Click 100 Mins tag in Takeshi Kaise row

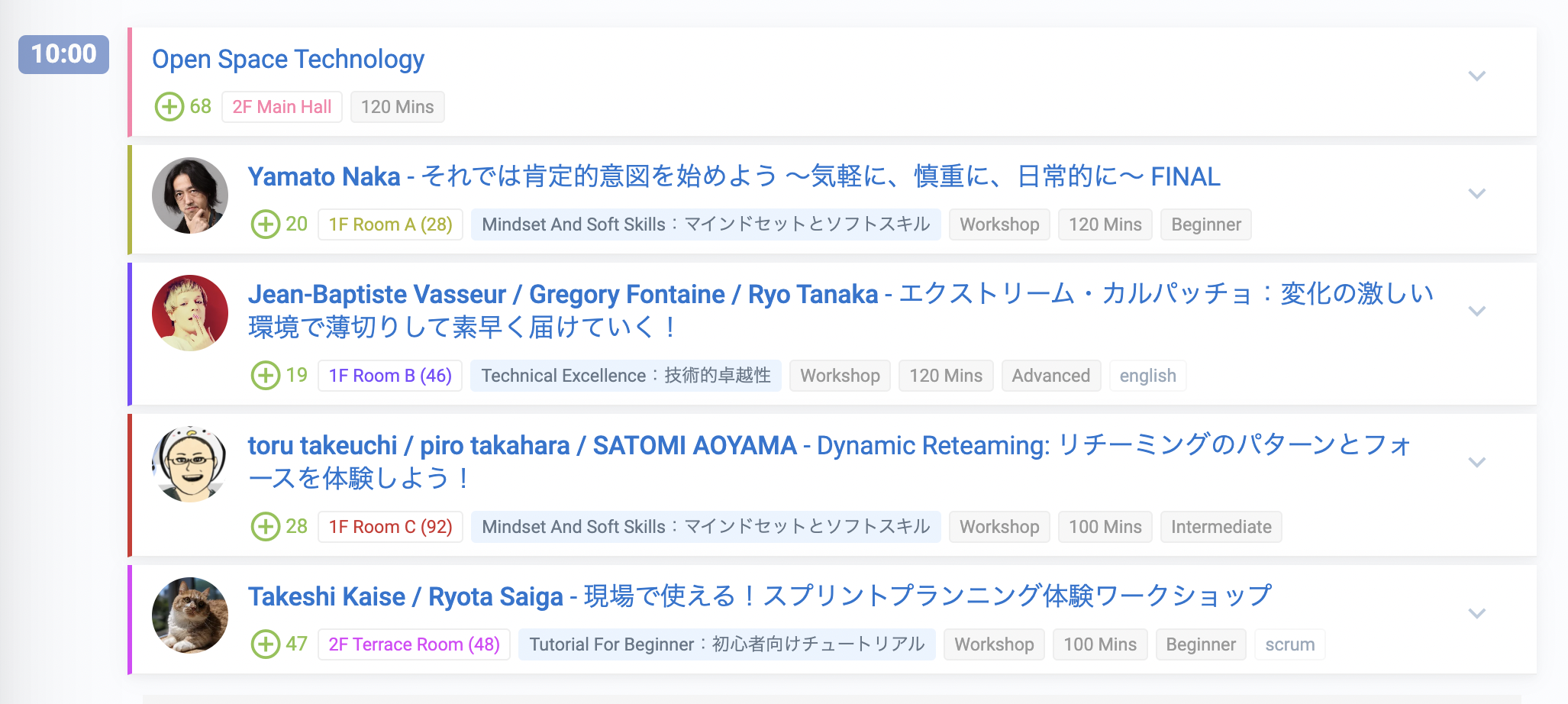(1100, 644)
